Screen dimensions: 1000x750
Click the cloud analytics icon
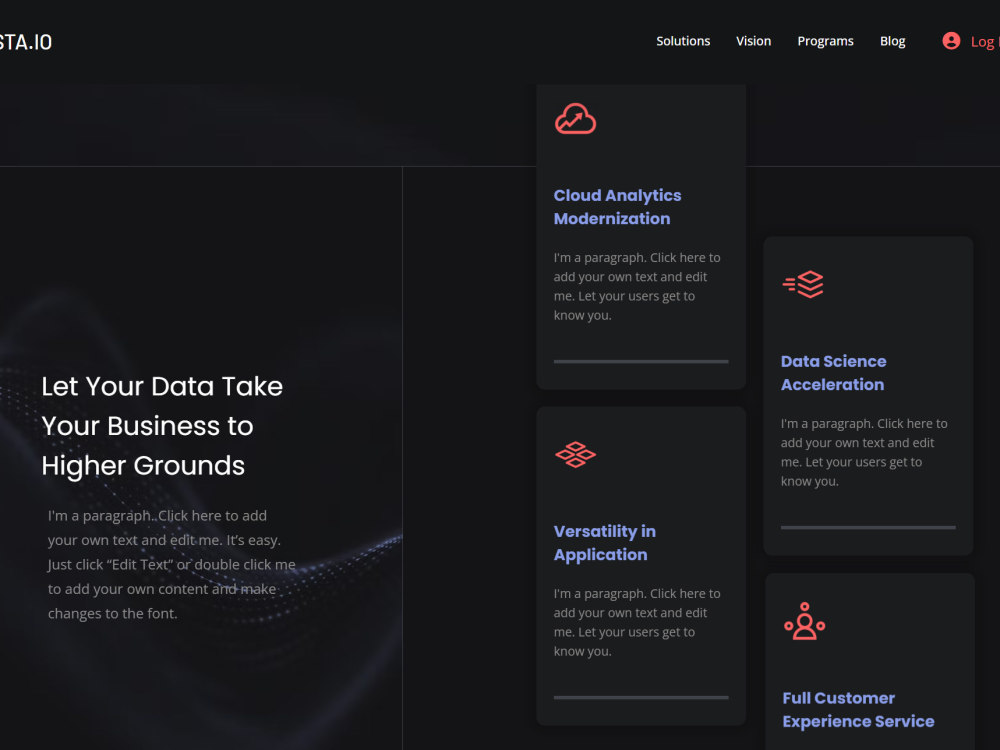click(575, 119)
